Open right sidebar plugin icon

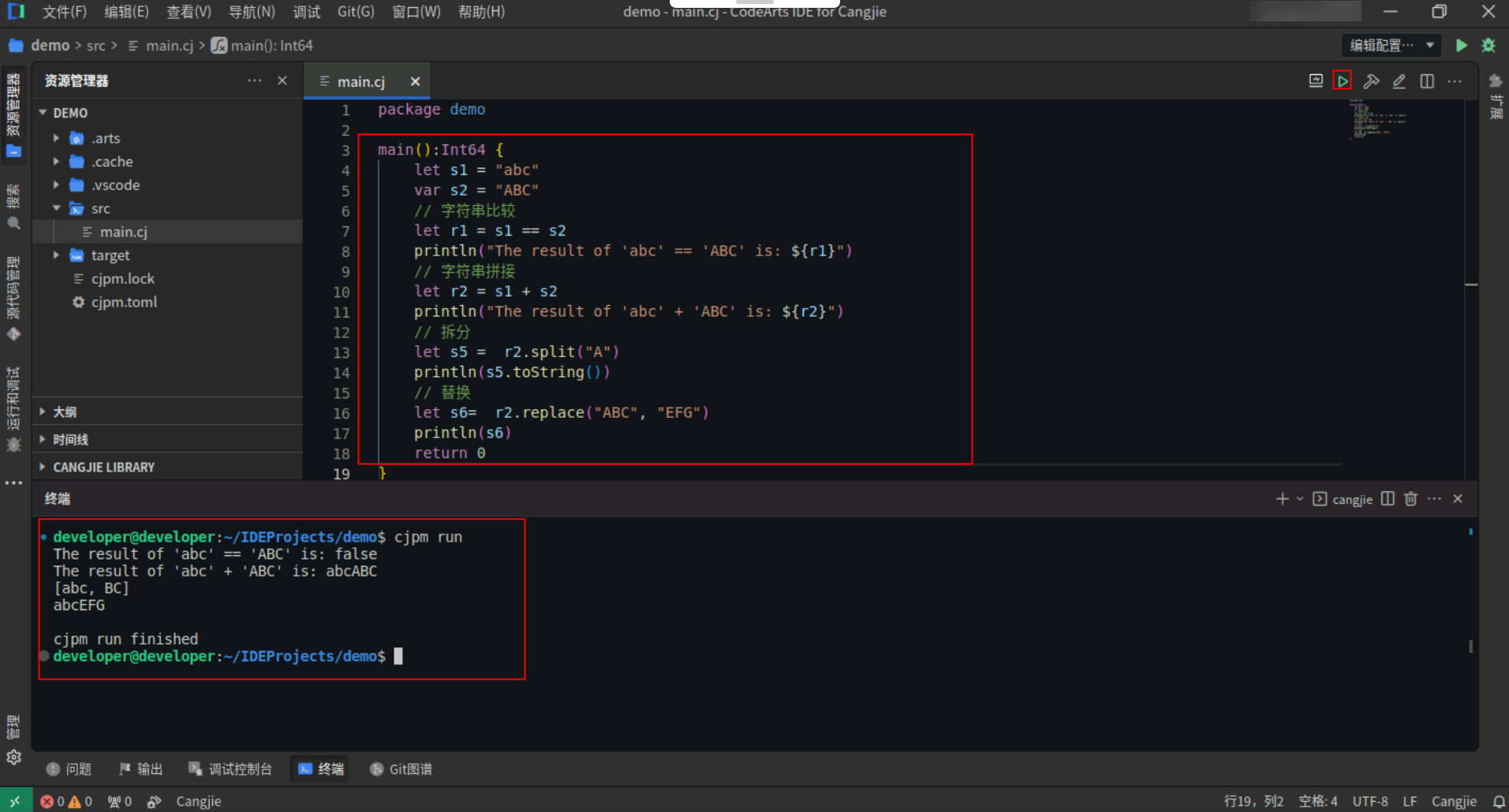pos(1495,81)
